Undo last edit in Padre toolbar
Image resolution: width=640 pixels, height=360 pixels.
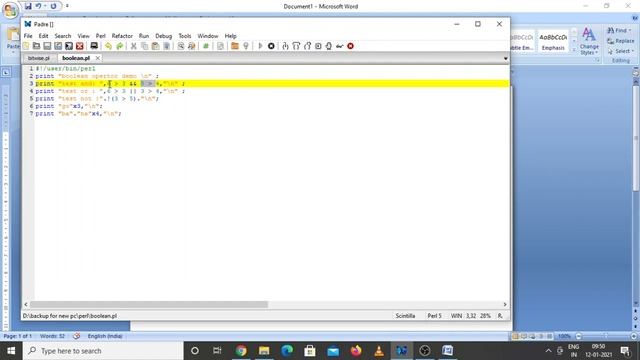point(108,46)
